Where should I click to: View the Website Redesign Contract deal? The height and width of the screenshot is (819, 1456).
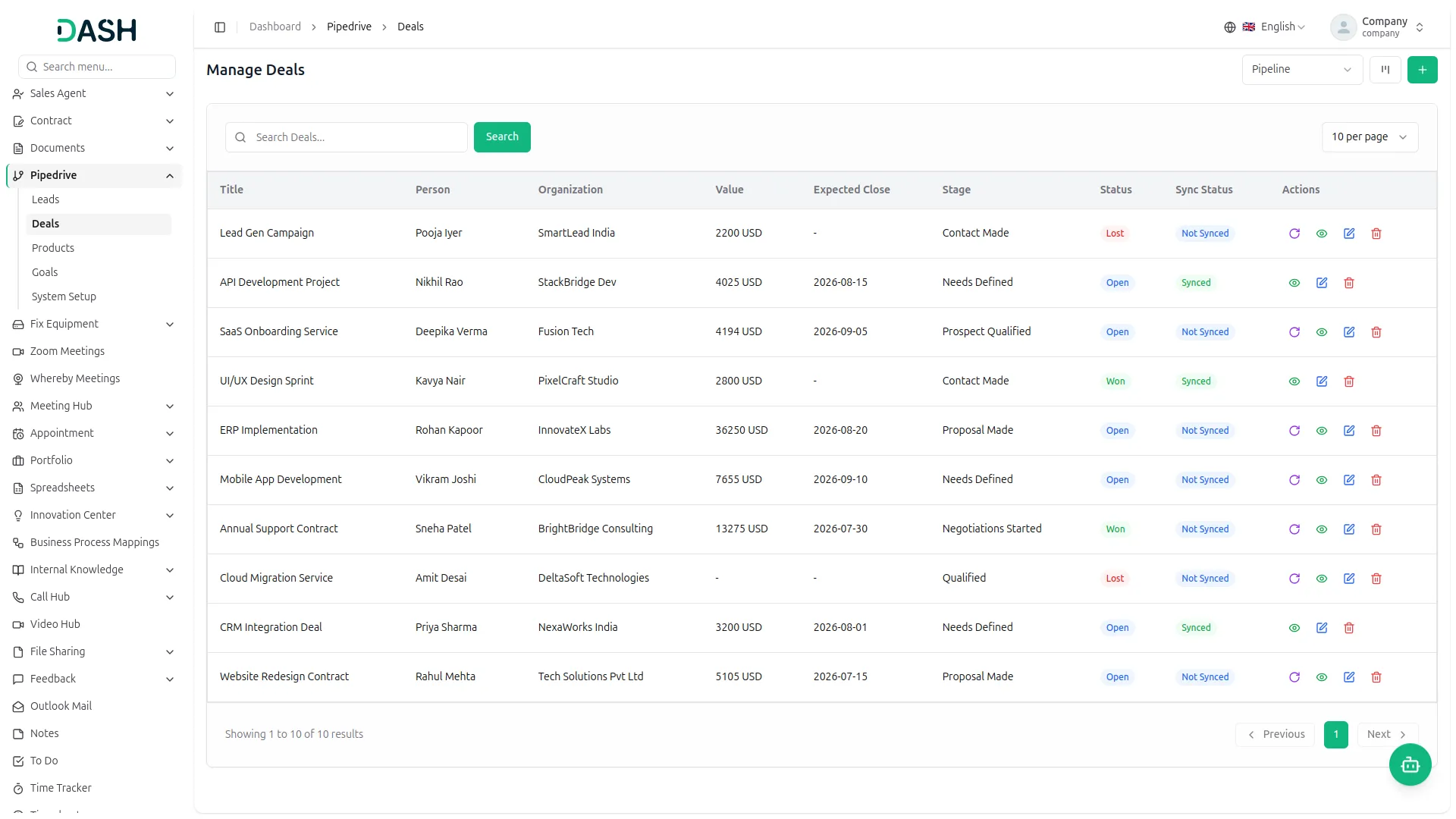(x=1322, y=677)
